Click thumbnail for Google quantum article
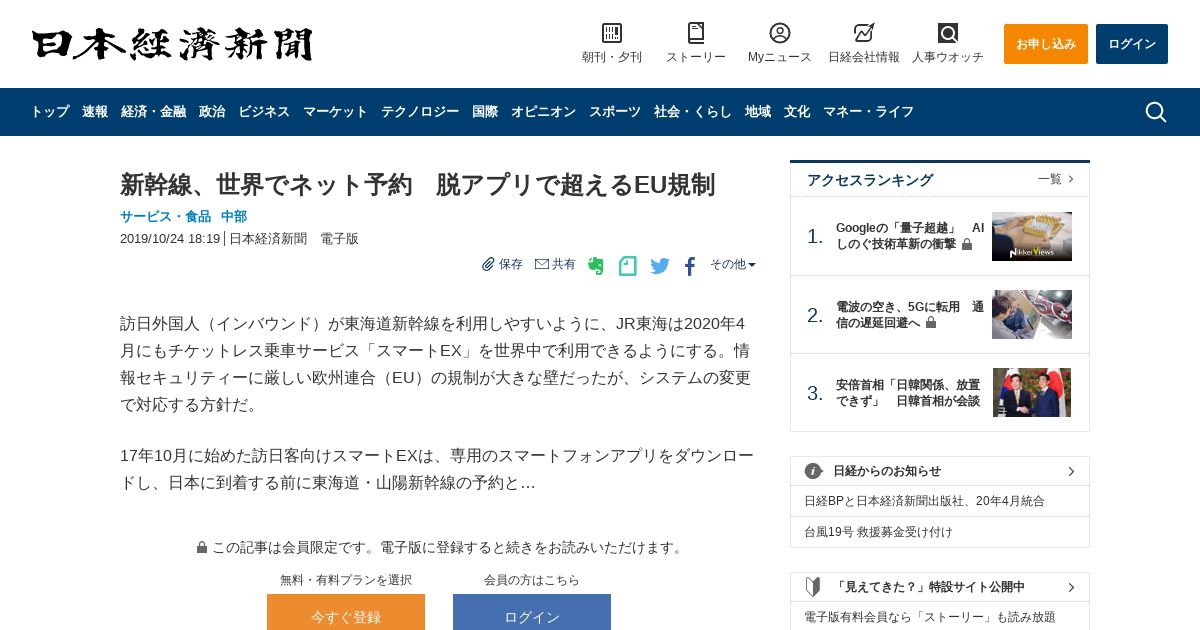The height and width of the screenshot is (630, 1200). click(1032, 236)
